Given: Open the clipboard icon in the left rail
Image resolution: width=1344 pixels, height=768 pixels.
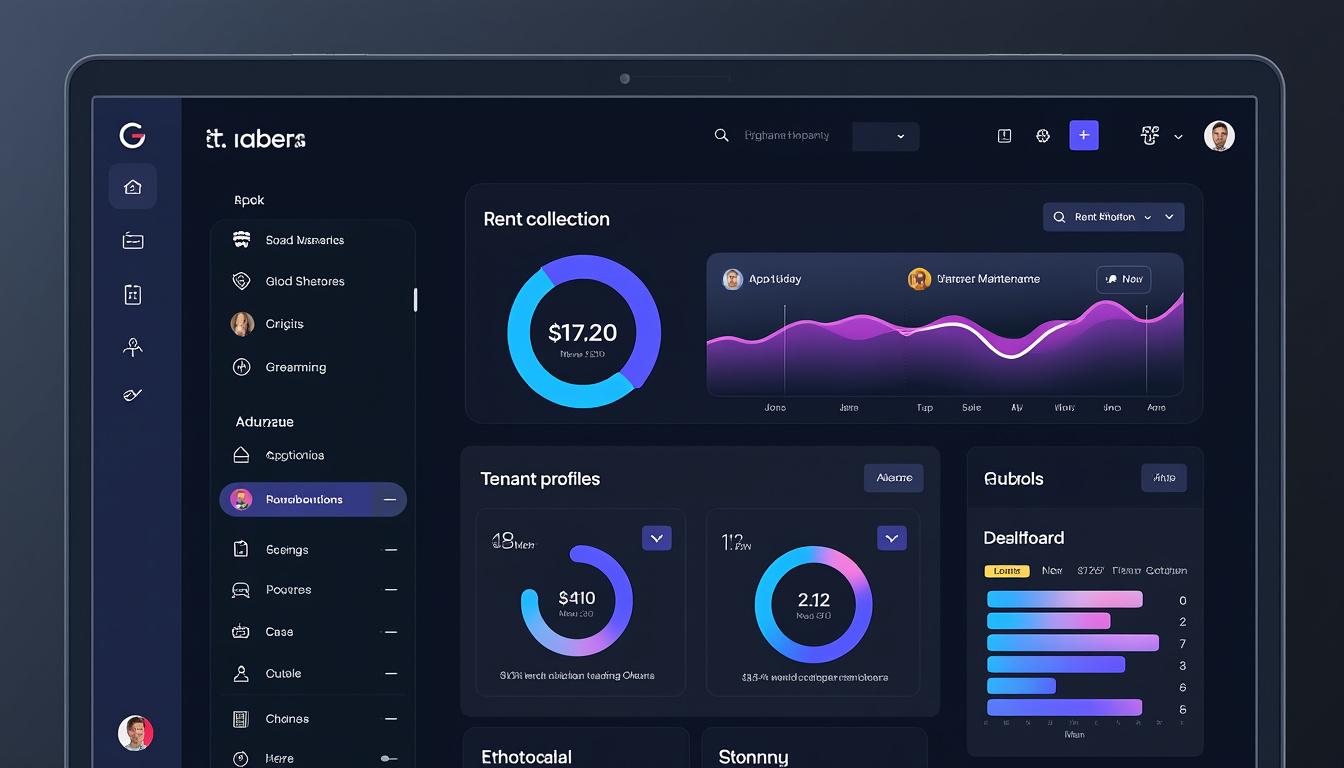Looking at the screenshot, I should point(133,294).
